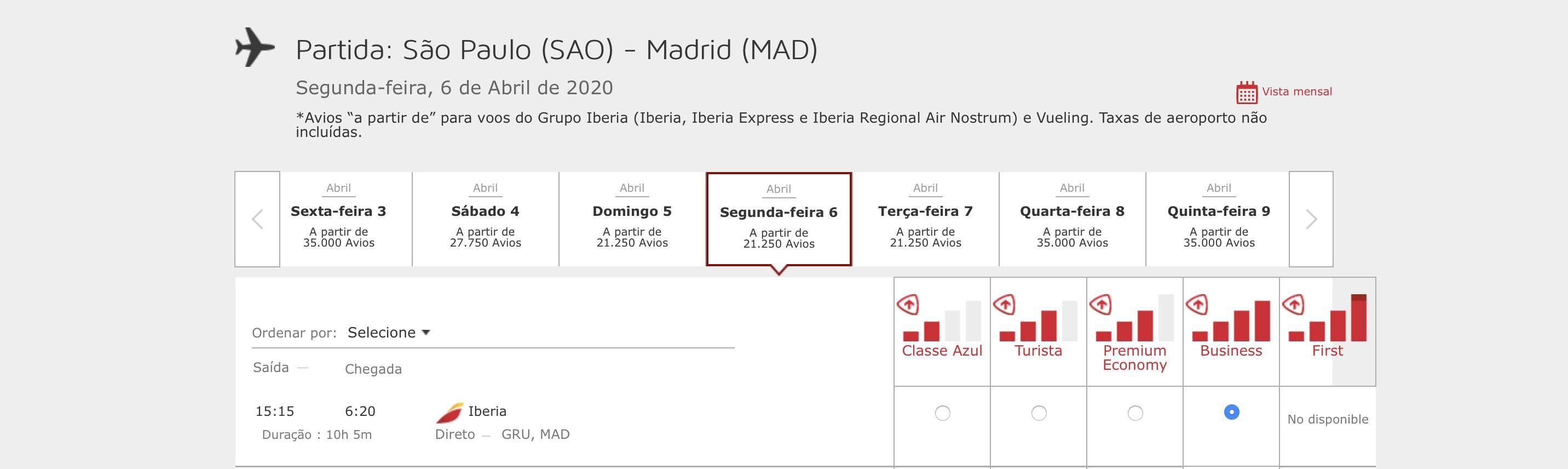
Task: Show next dates with right chevron
Action: point(1311,219)
